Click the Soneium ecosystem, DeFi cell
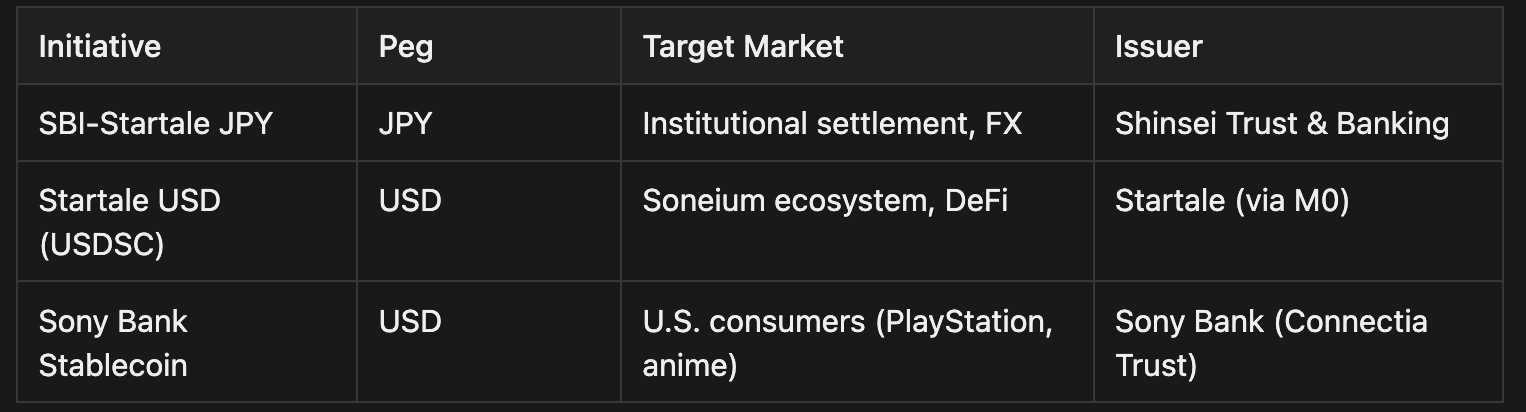 pos(824,200)
